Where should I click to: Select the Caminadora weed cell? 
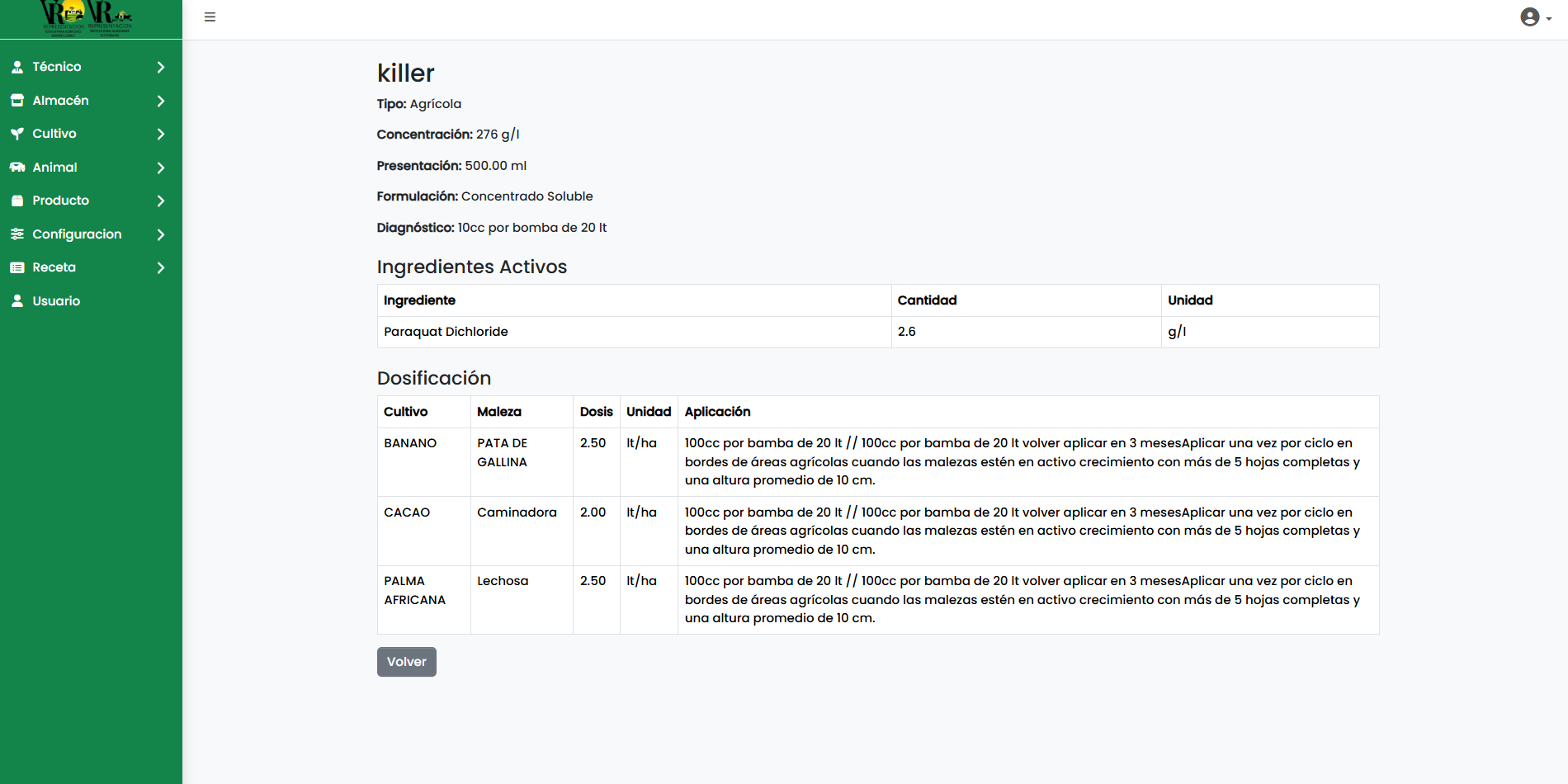pyautogui.click(x=522, y=531)
